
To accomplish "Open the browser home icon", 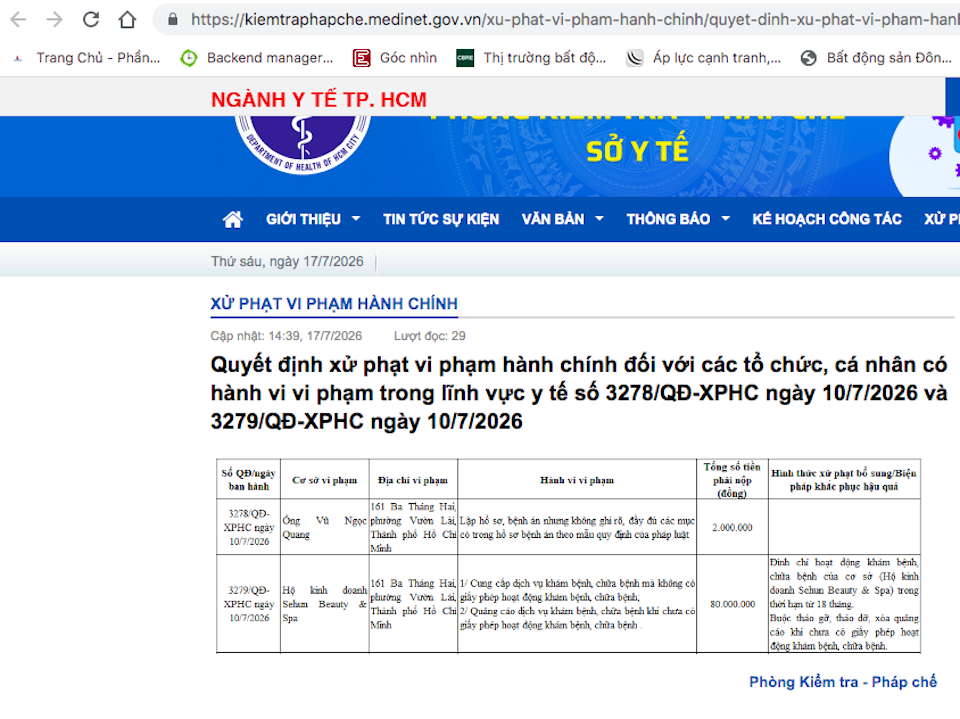I will click(127, 20).
